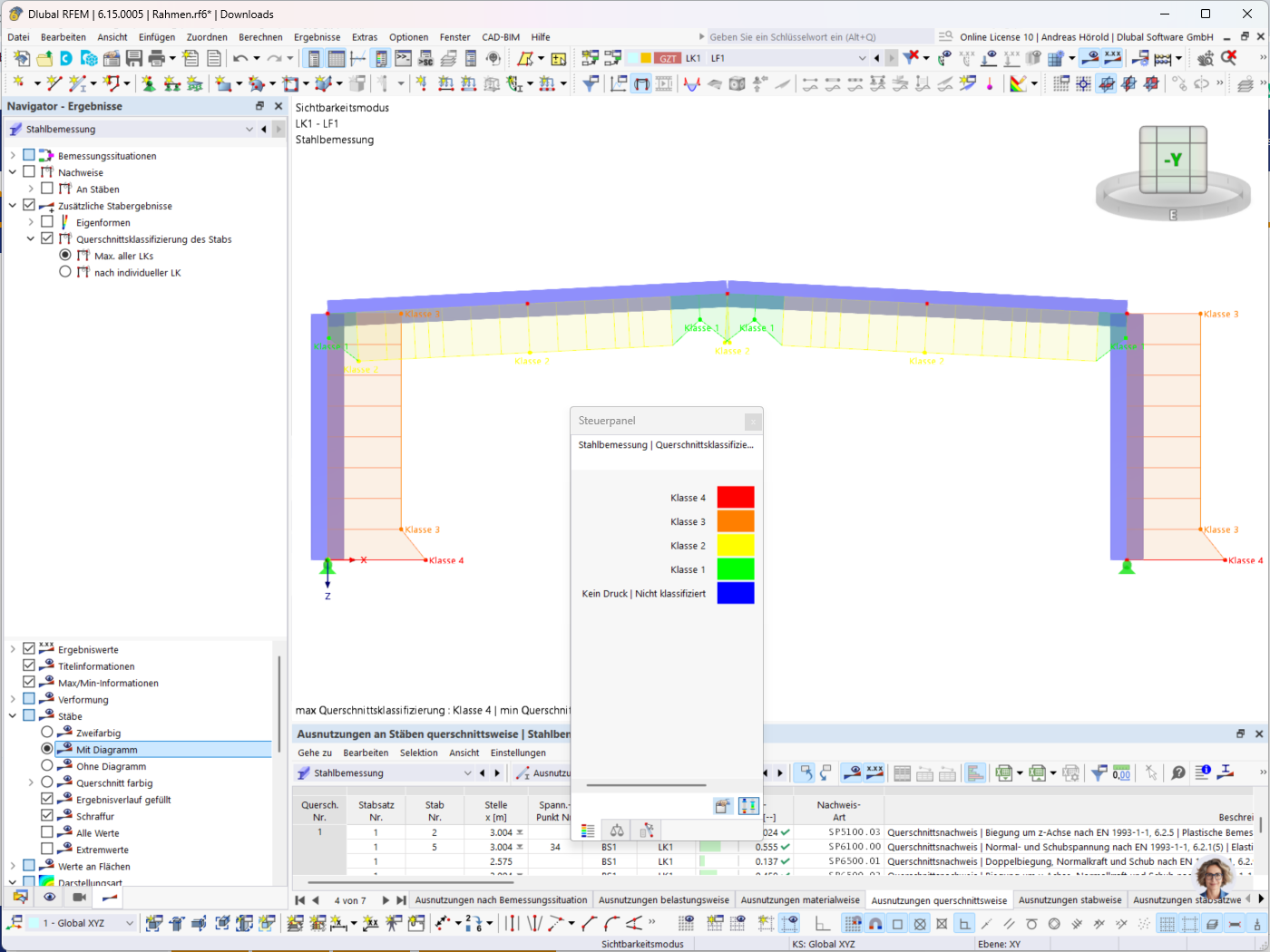Click the color list icon in Steuerpanel
This screenshot has width=1270, height=952.
tap(588, 831)
